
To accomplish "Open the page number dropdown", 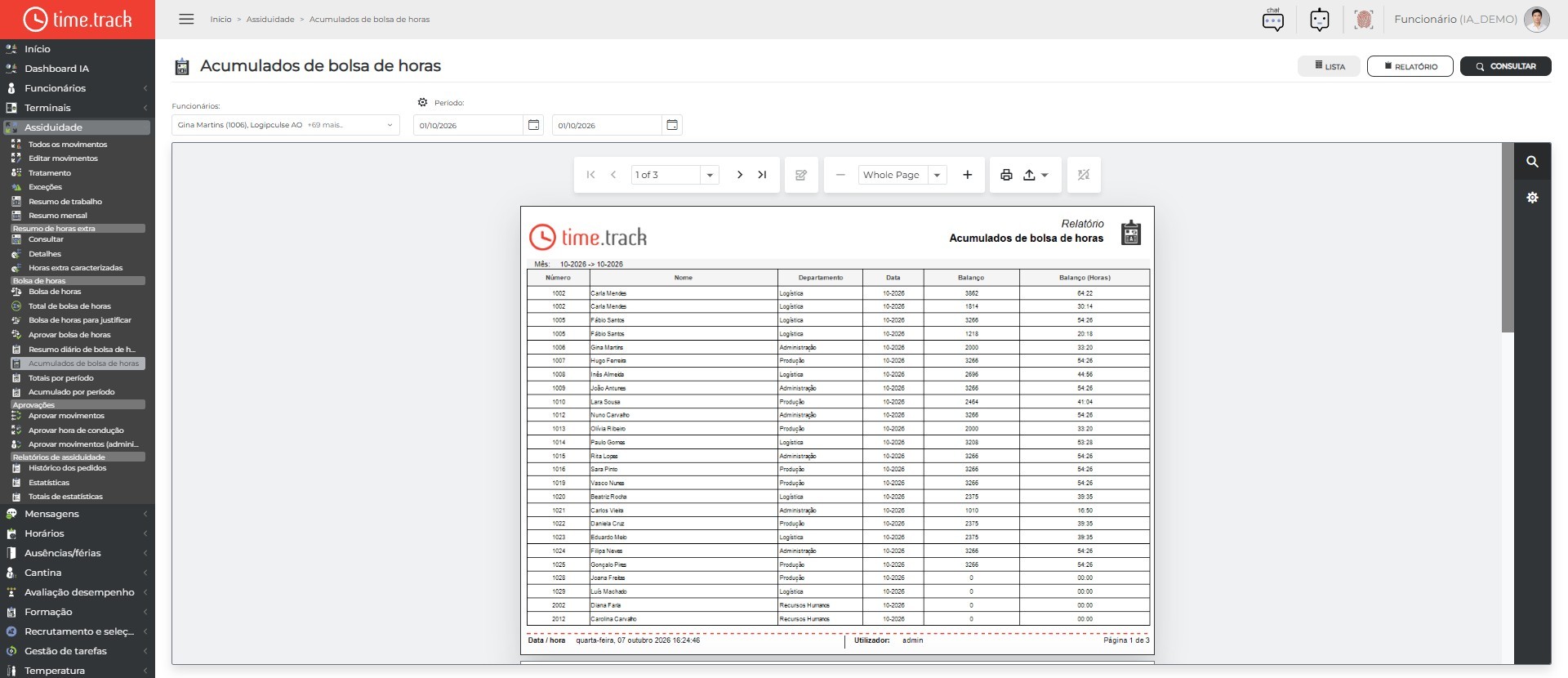I will click(710, 175).
